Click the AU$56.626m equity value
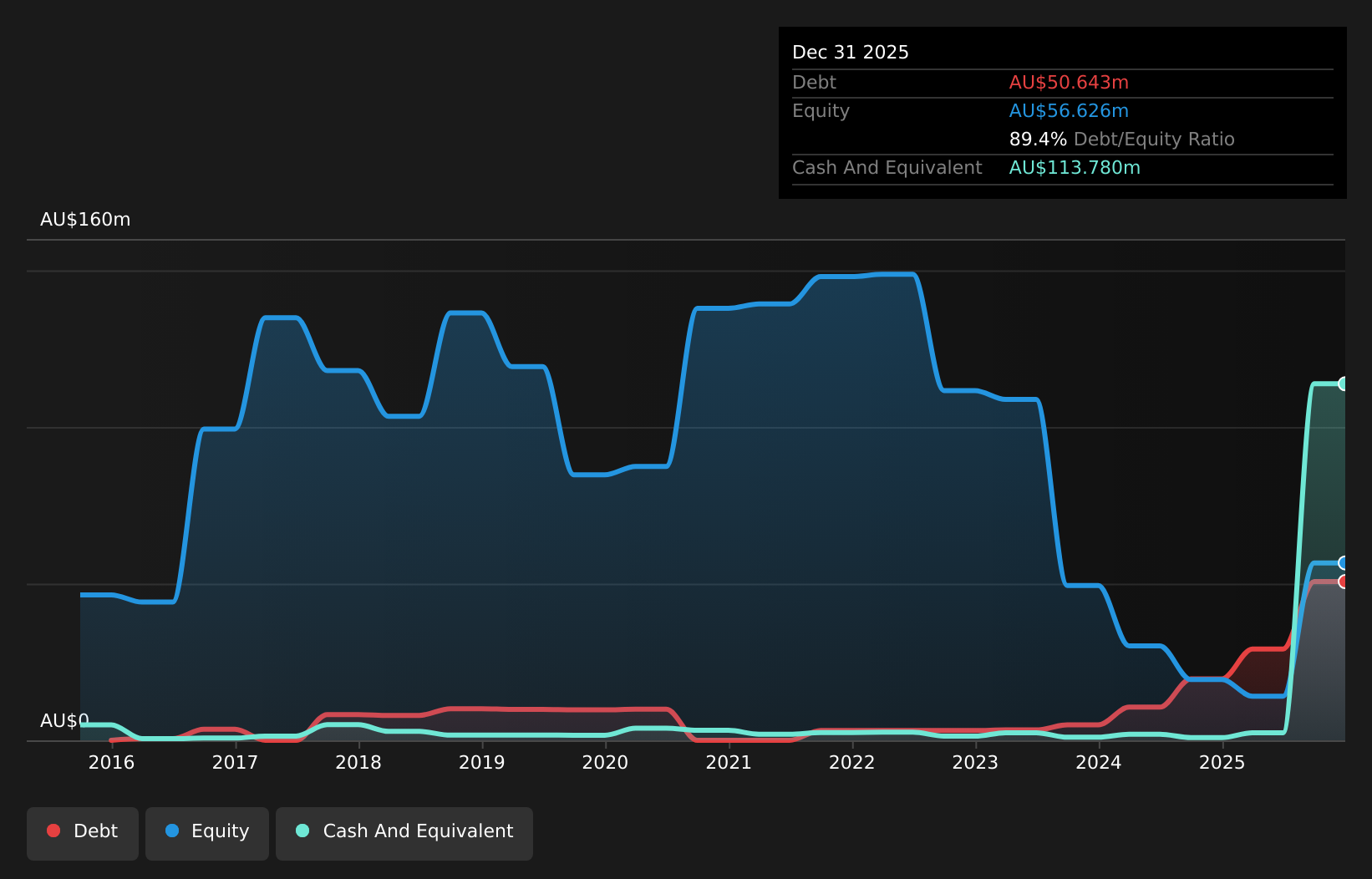The image size is (1372, 879). [x=1069, y=111]
